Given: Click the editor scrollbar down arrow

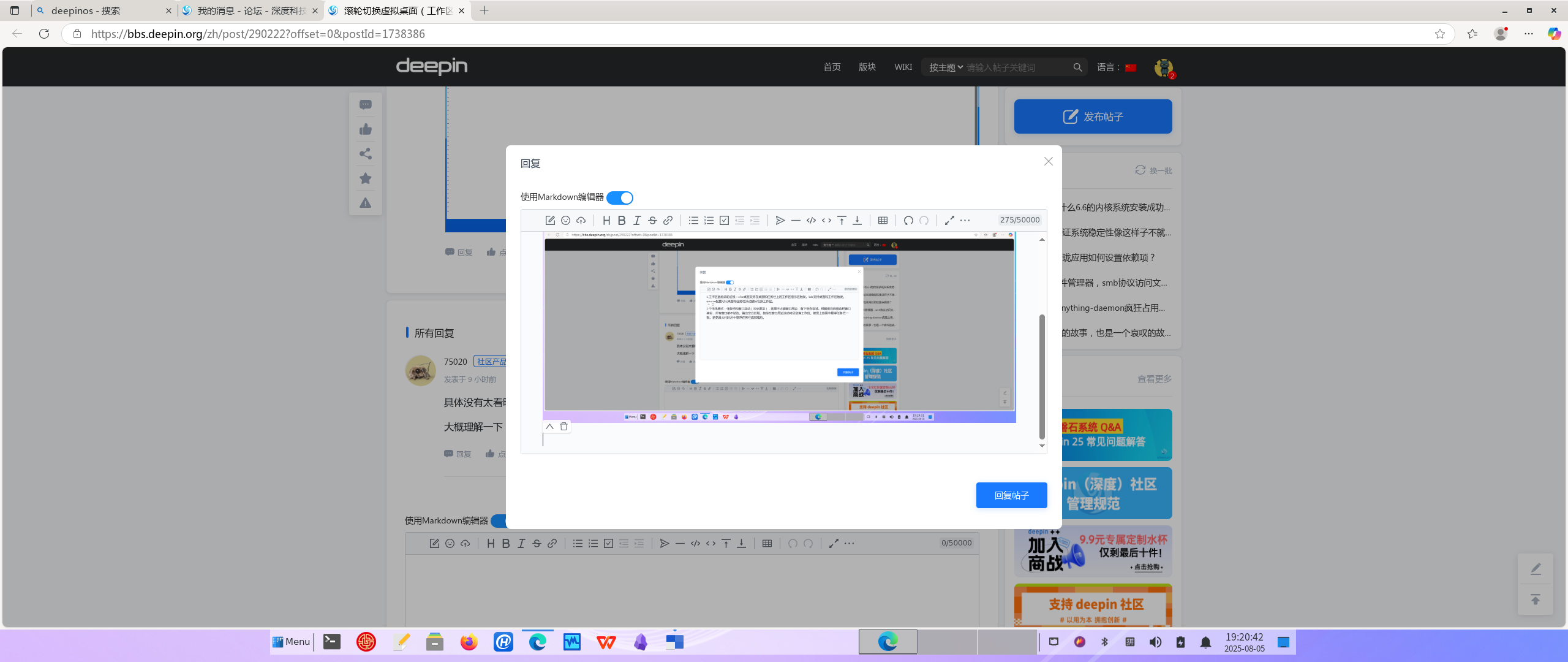Looking at the screenshot, I should pos(1042,446).
